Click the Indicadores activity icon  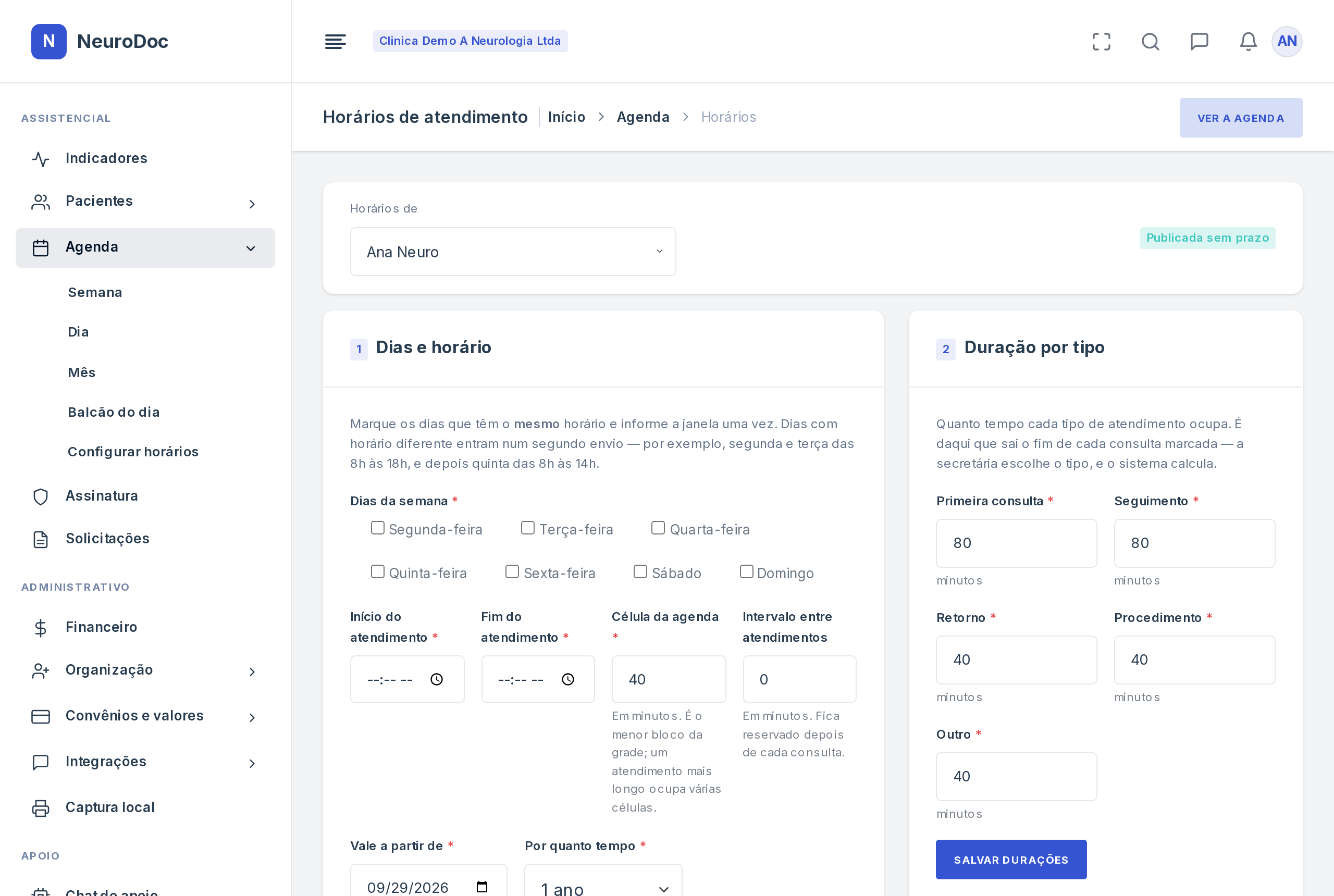41,159
